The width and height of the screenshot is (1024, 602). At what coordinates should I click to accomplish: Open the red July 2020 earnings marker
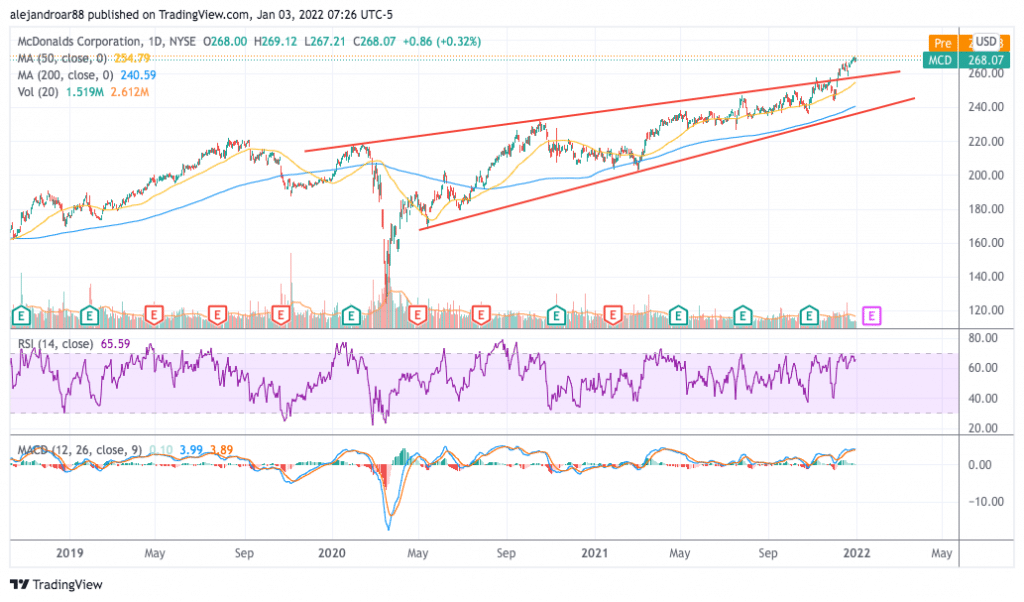(481, 316)
